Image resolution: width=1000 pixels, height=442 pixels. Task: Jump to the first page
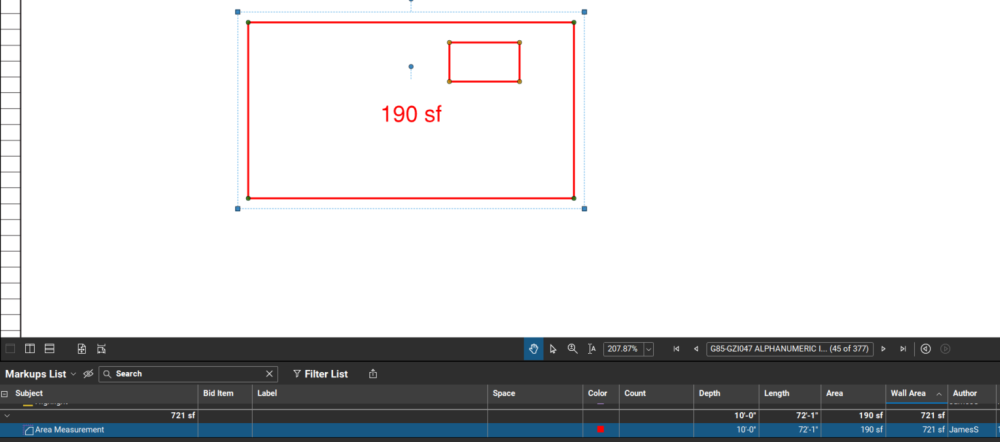coord(676,349)
